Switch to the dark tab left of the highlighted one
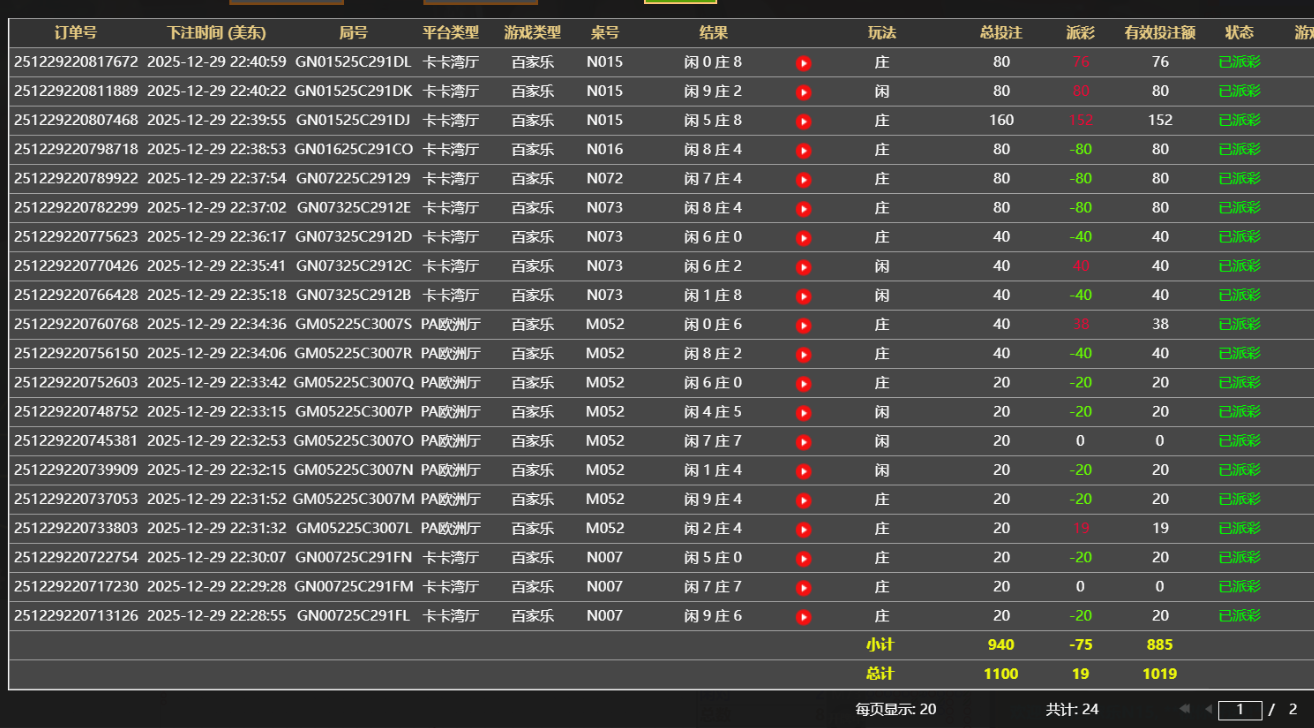The width and height of the screenshot is (1314, 728). point(478,5)
